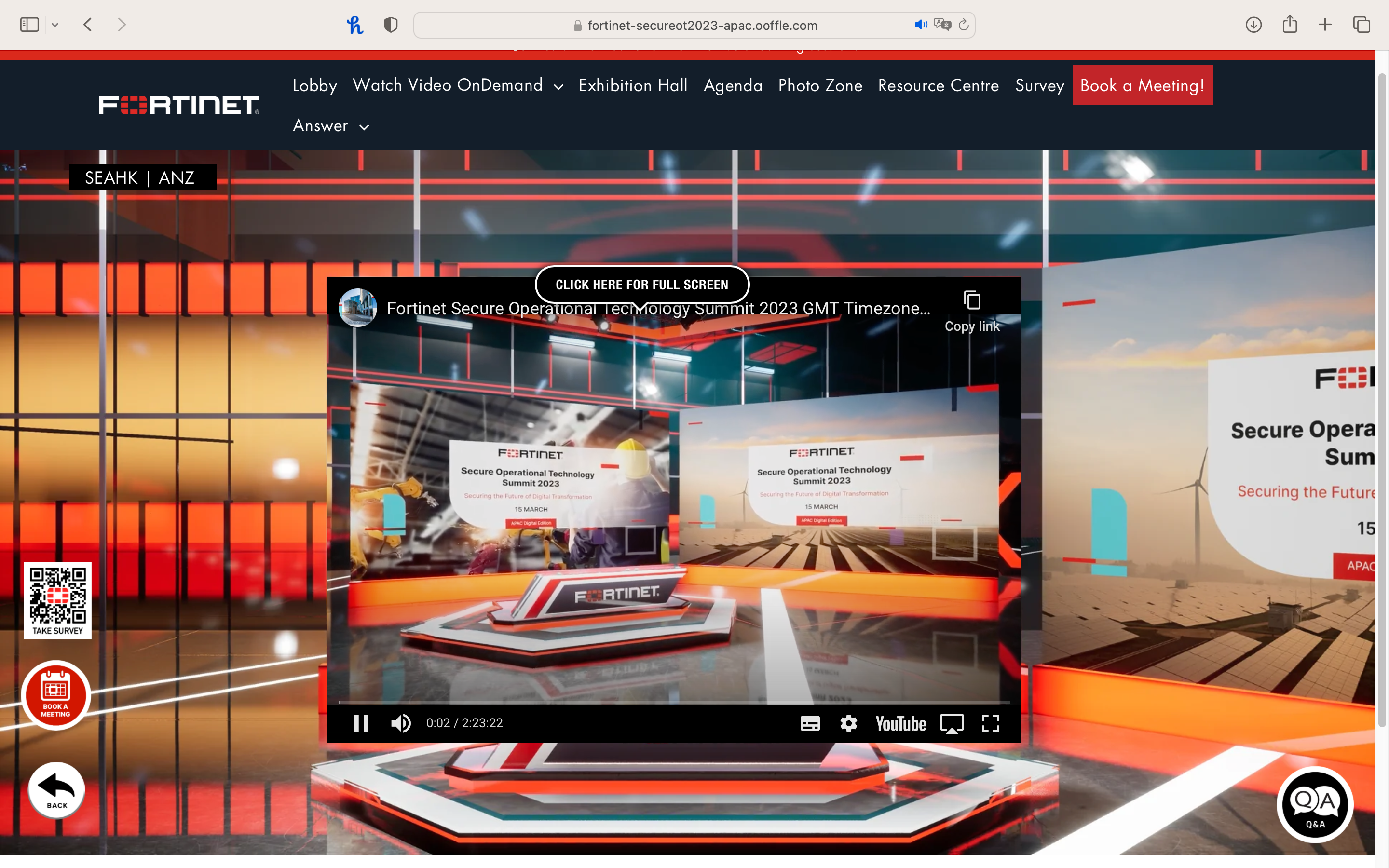Mute the video volume
The width and height of the screenshot is (1389, 868).
click(x=401, y=723)
